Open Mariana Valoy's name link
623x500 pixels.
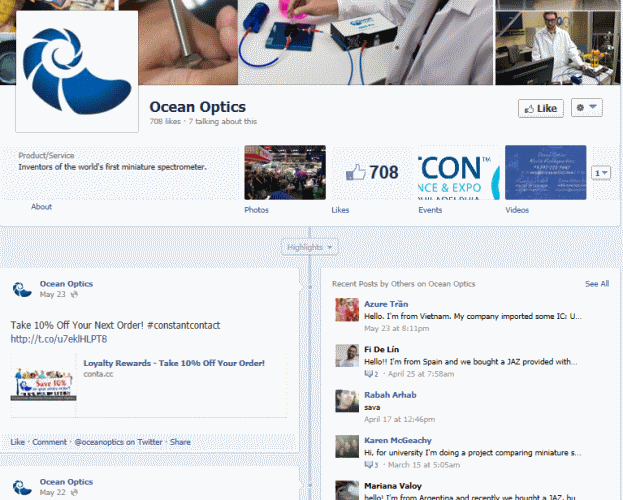(393, 486)
